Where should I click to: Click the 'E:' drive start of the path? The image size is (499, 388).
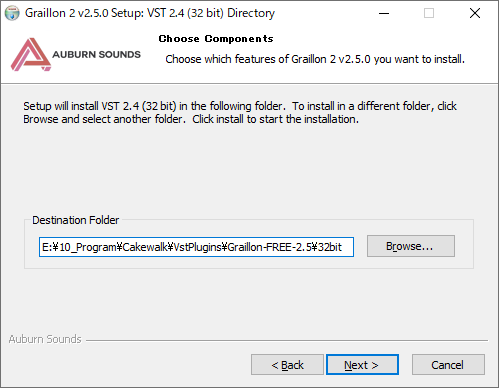coord(47,247)
